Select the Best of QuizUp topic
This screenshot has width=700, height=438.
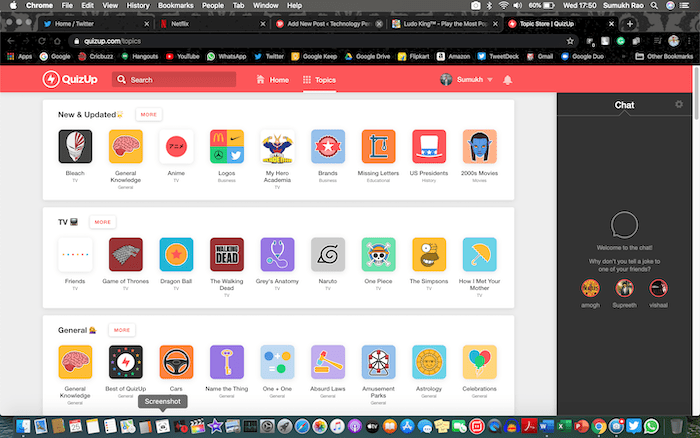[125, 362]
